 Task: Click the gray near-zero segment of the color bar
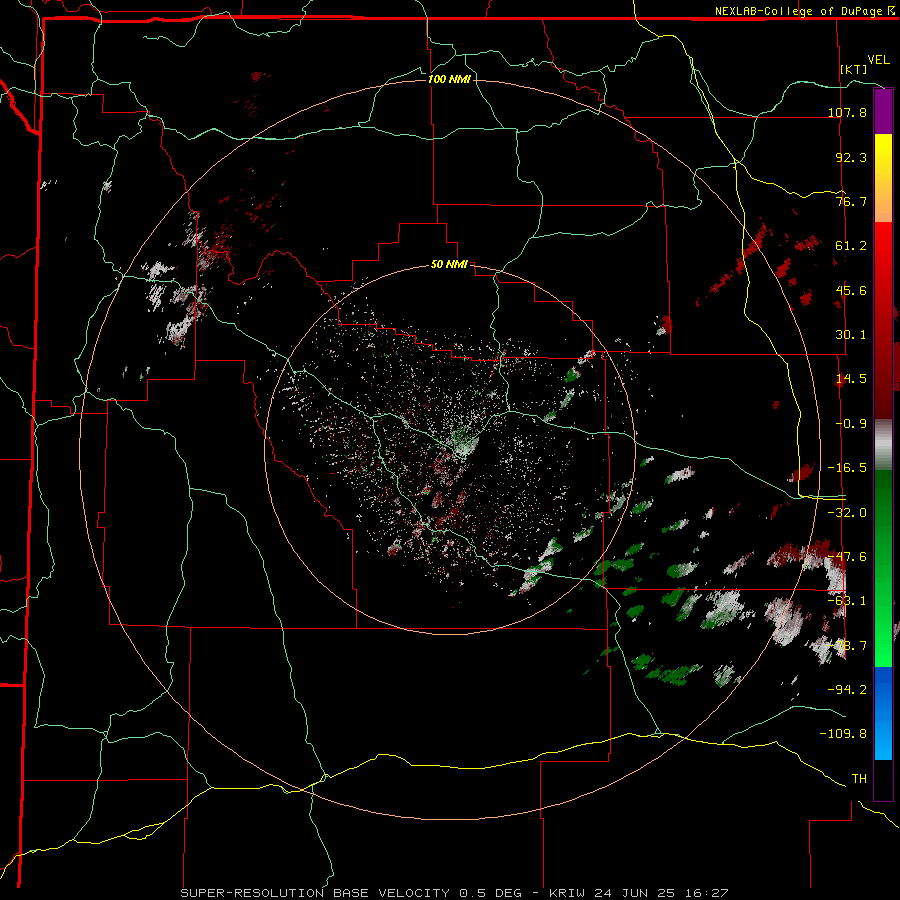[x=883, y=445]
